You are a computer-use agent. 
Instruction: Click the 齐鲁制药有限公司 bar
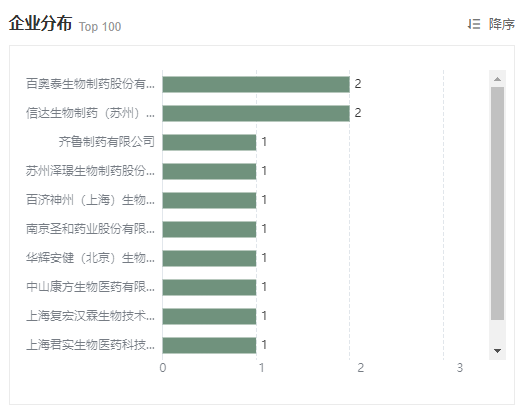pos(209,142)
